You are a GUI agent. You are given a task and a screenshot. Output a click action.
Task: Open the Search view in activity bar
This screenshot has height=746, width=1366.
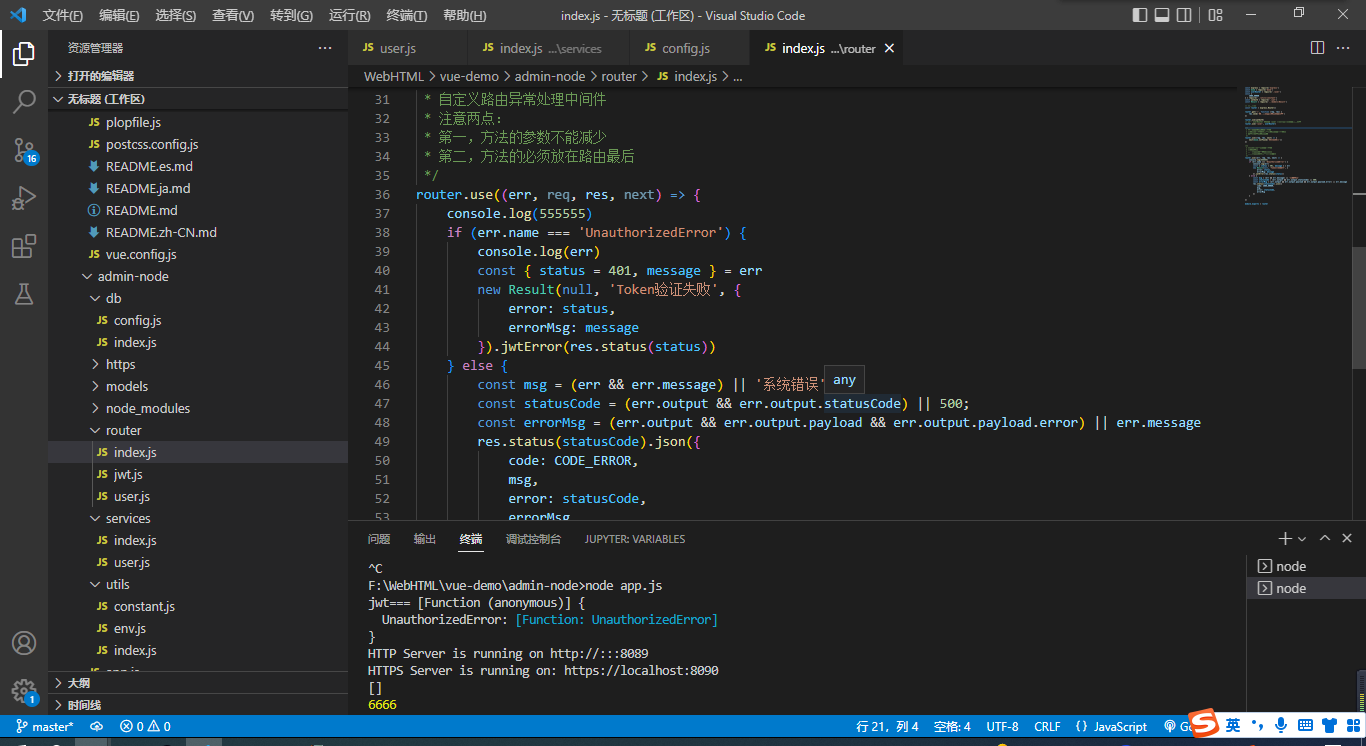coord(24,102)
